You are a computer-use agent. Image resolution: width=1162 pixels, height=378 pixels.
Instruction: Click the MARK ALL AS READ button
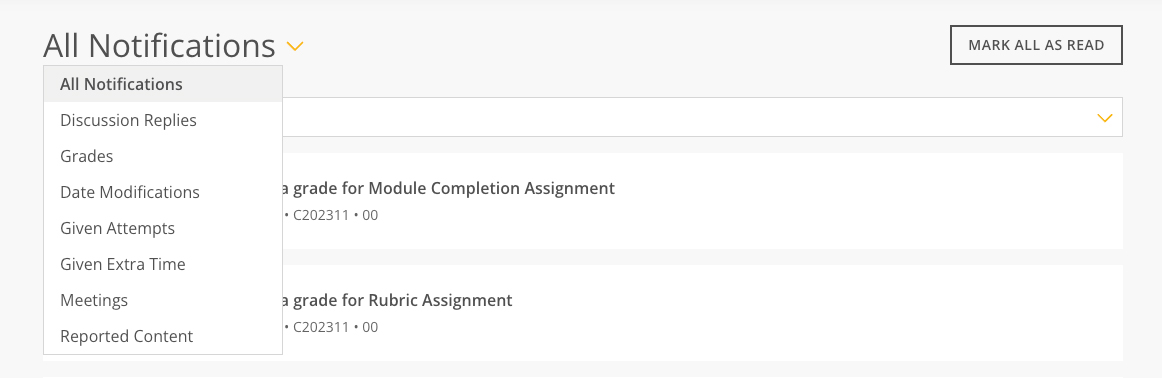[x=1036, y=45]
